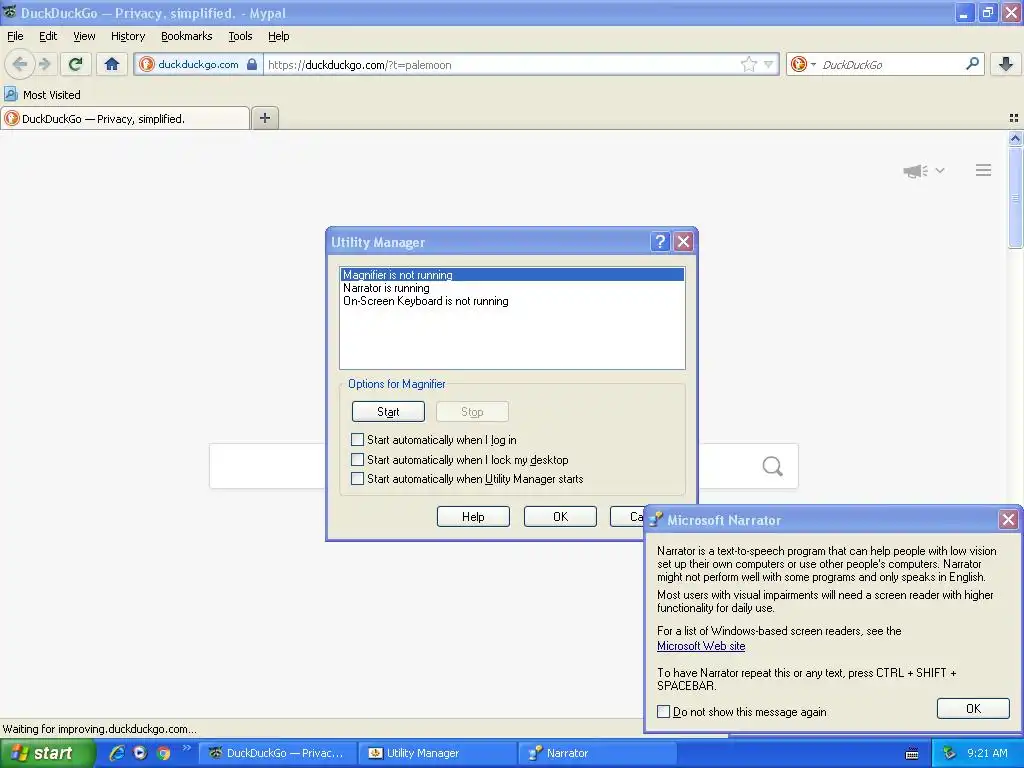Close the Utility Manager dialog
The width and height of the screenshot is (1024, 768).
tap(683, 242)
